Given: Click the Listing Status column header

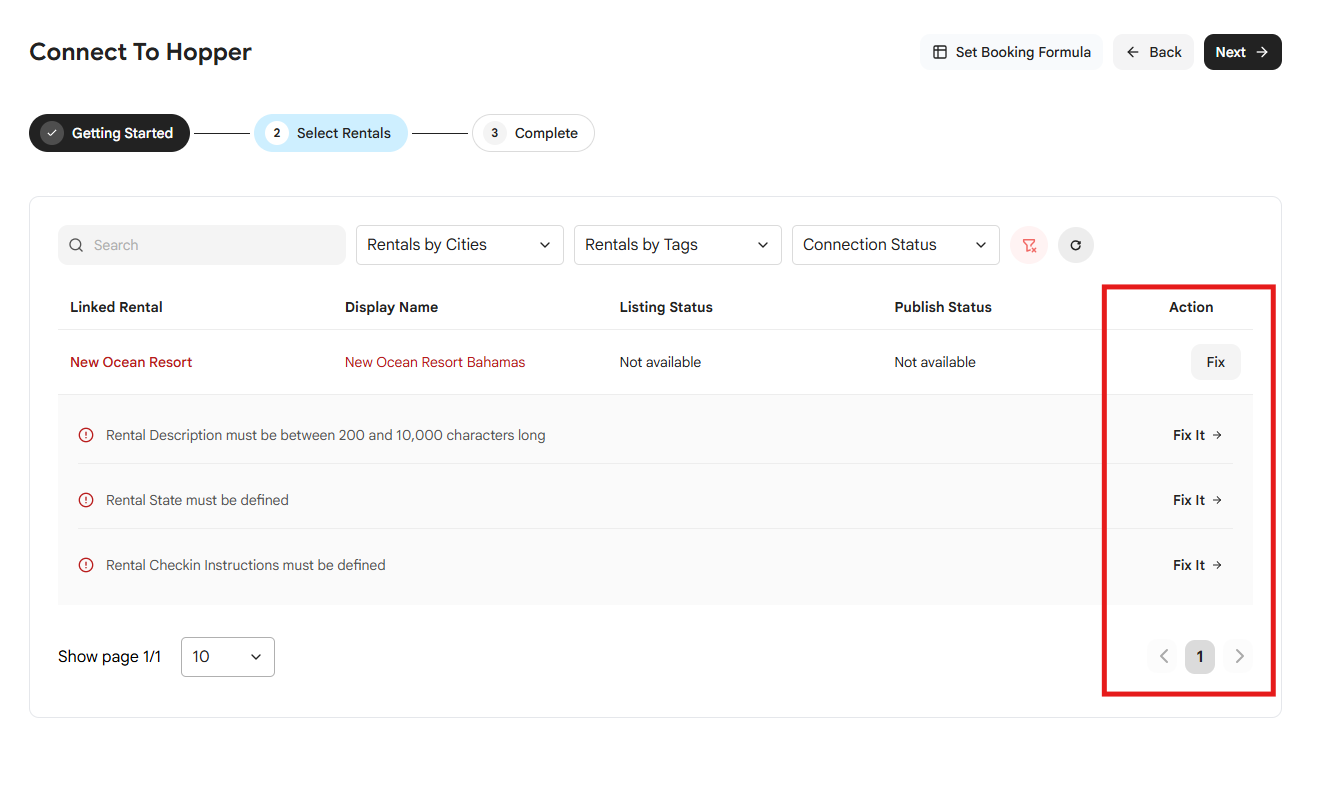Looking at the screenshot, I should tap(666, 307).
